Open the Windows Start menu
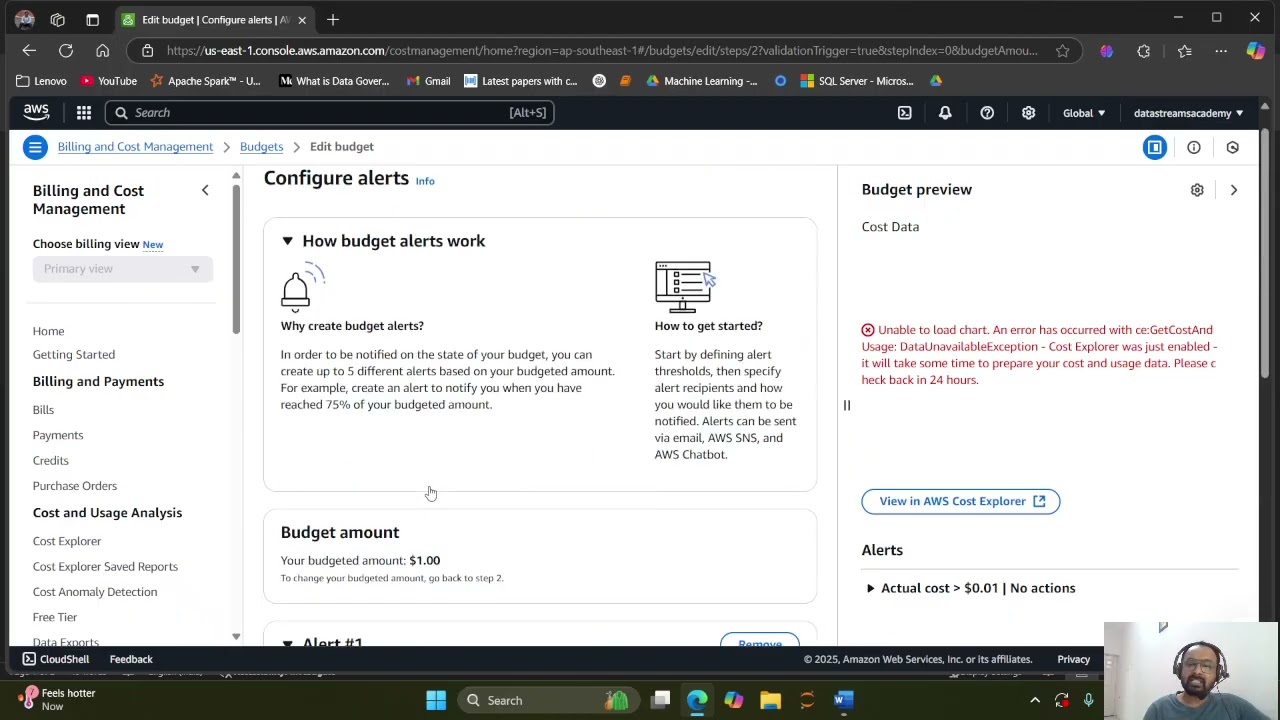The height and width of the screenshot is (720, 1280). click(436, 700)
